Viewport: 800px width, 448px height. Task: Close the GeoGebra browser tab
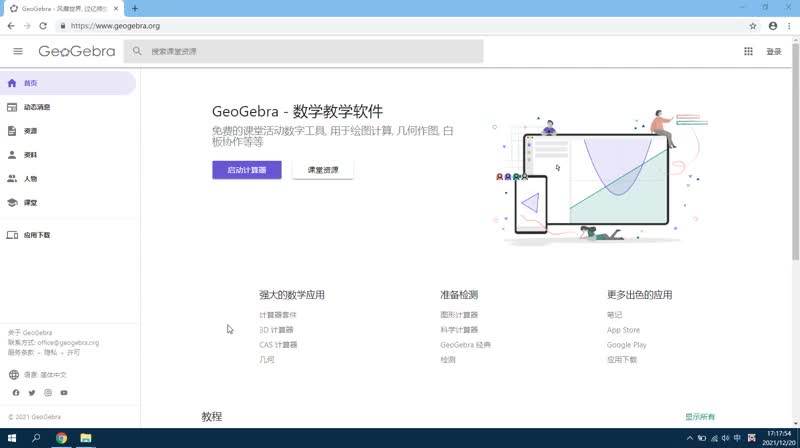pos(116,9)
